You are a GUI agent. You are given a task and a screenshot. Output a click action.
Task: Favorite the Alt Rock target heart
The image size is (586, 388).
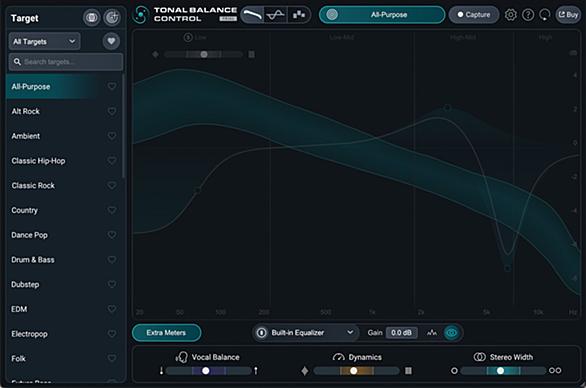point(111,111)
